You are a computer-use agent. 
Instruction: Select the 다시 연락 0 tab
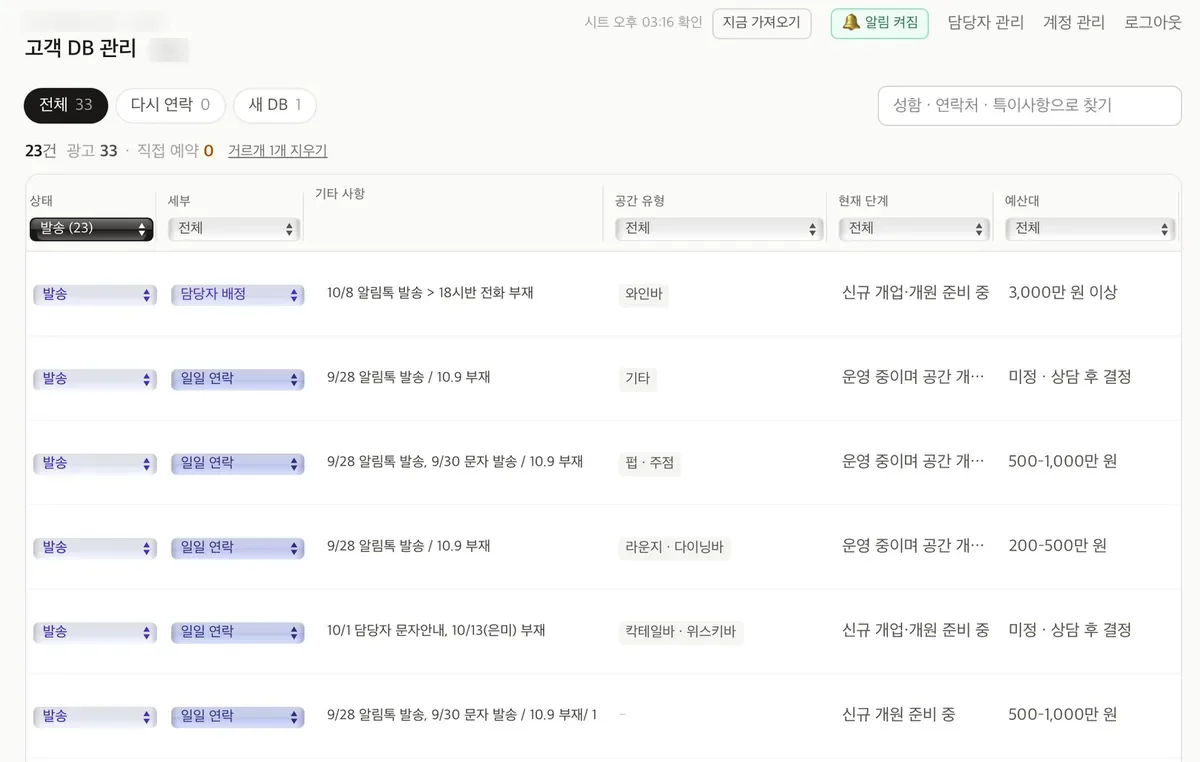point(170,105)
